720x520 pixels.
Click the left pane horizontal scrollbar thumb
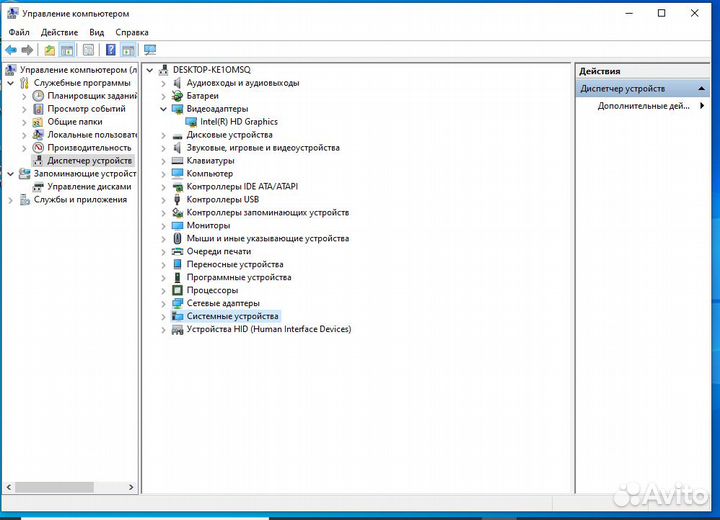54,487
